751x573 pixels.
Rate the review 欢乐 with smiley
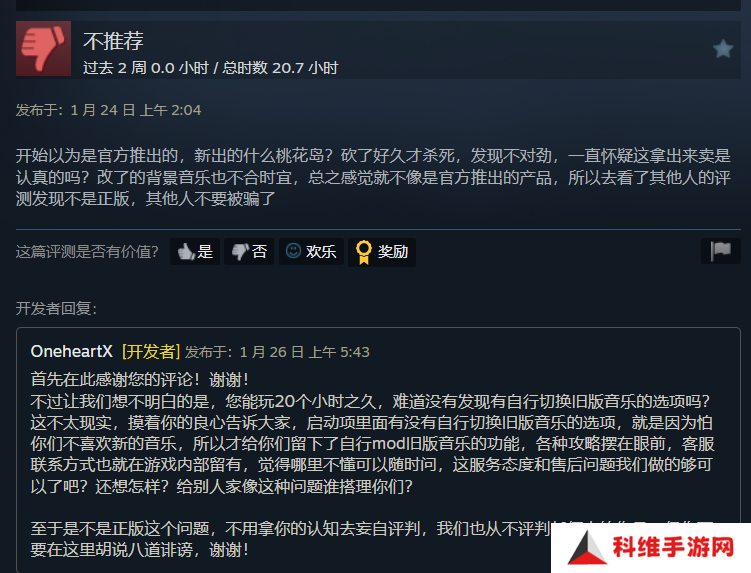(x=311, y=252)
